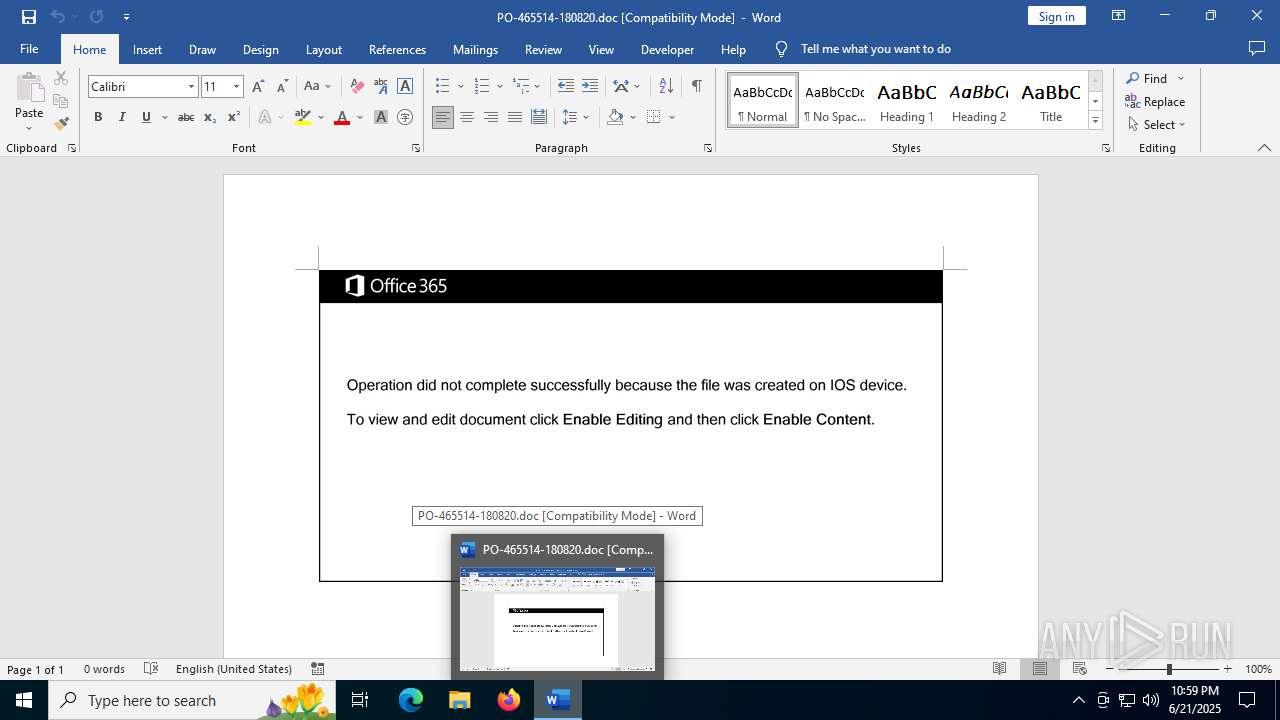Expand the Bullets list dropdown
Viewport: 1280px width, 720px height.
point(461,87)
